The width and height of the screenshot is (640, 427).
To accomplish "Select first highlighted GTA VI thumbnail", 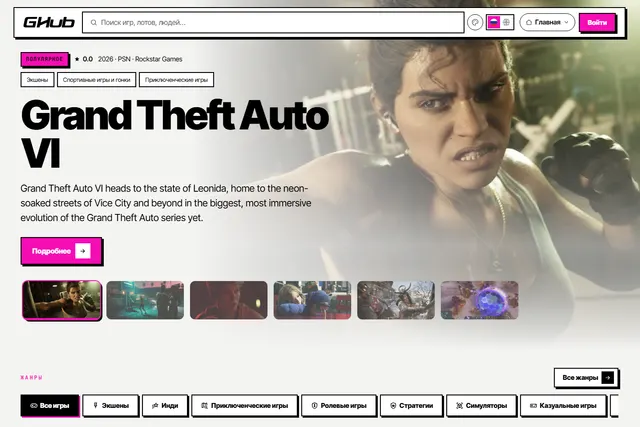I will coord(62,300).
